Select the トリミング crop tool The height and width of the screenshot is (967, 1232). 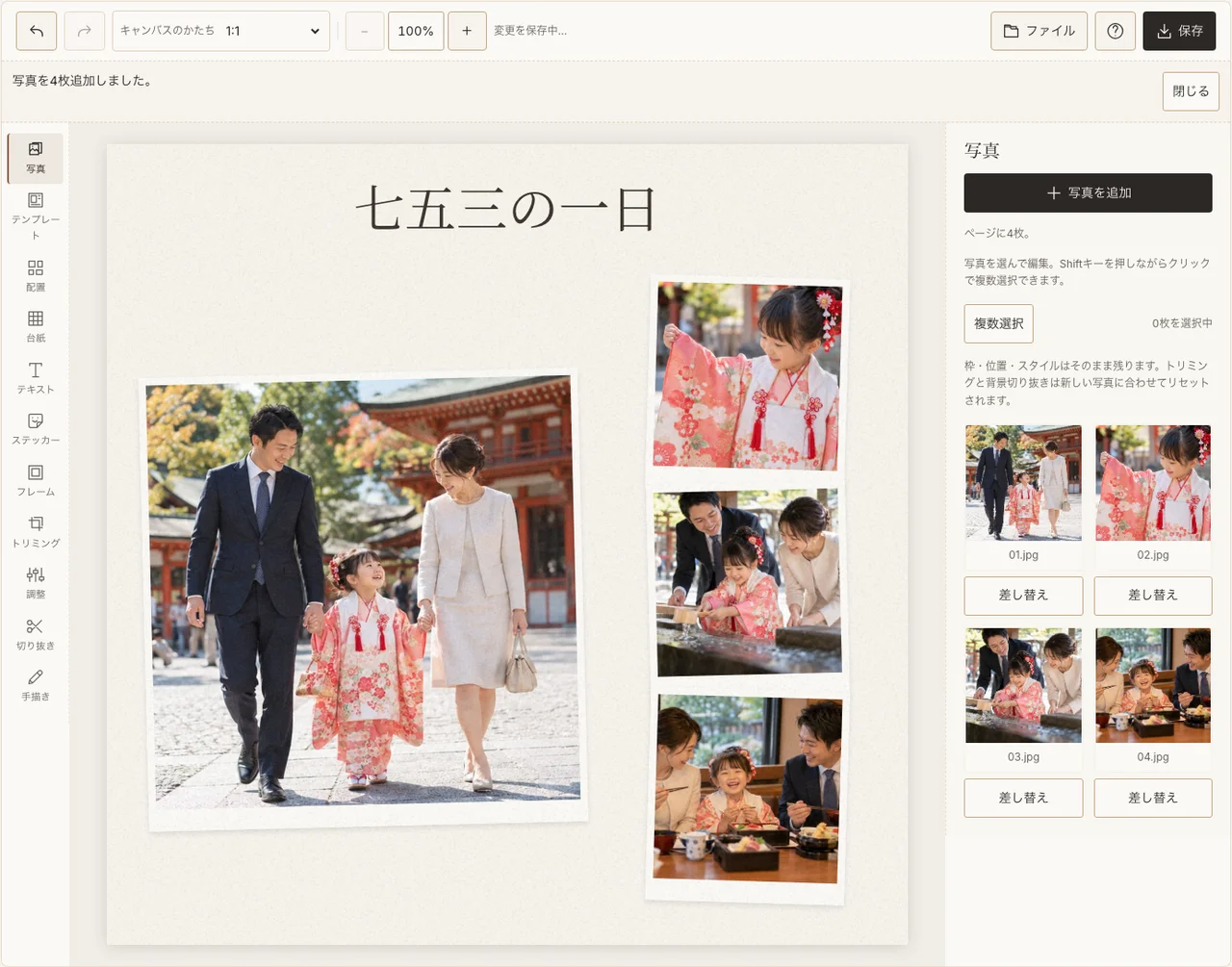[x=36, y=531]
